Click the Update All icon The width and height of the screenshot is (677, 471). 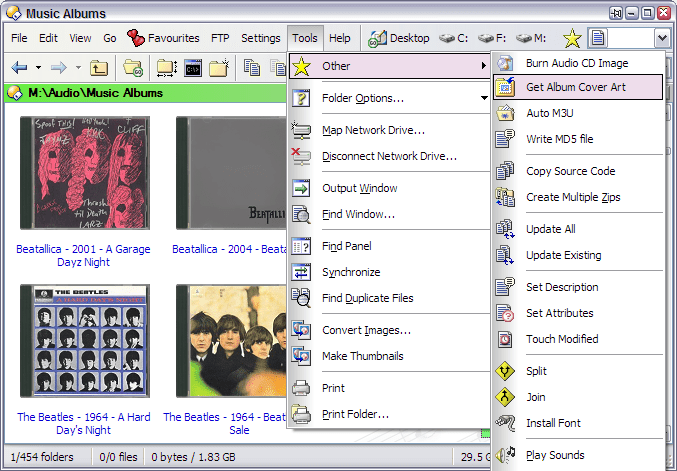click(505, 229)
